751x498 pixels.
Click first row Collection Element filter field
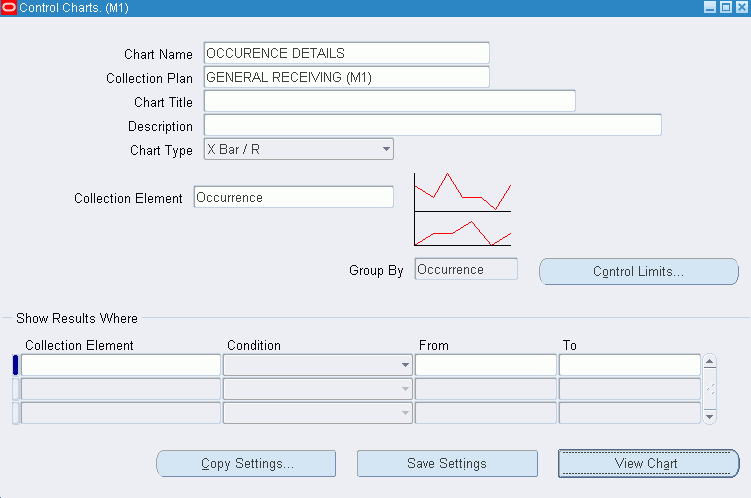[x=121, y=365]
